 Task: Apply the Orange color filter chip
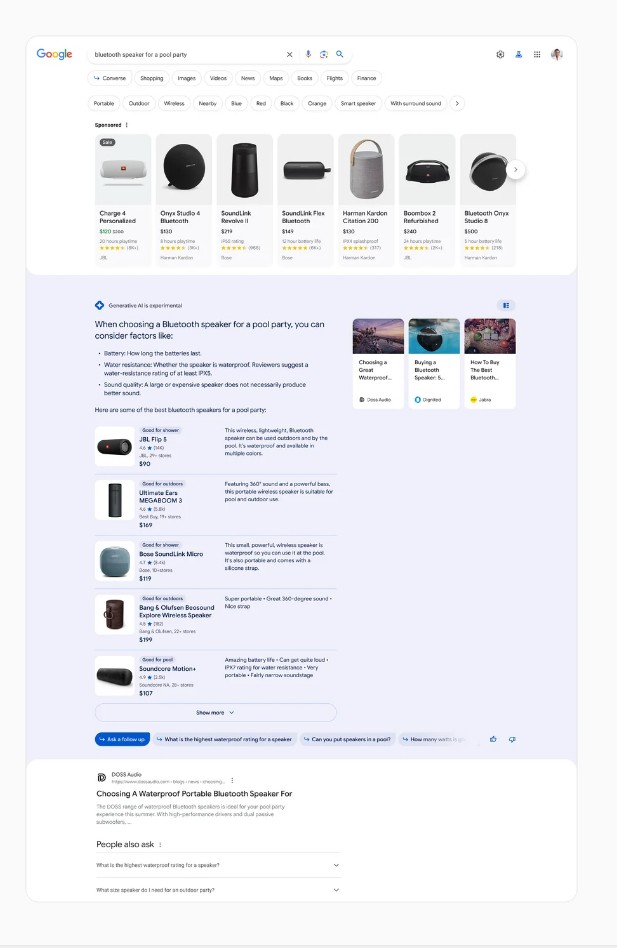point(317,103)
